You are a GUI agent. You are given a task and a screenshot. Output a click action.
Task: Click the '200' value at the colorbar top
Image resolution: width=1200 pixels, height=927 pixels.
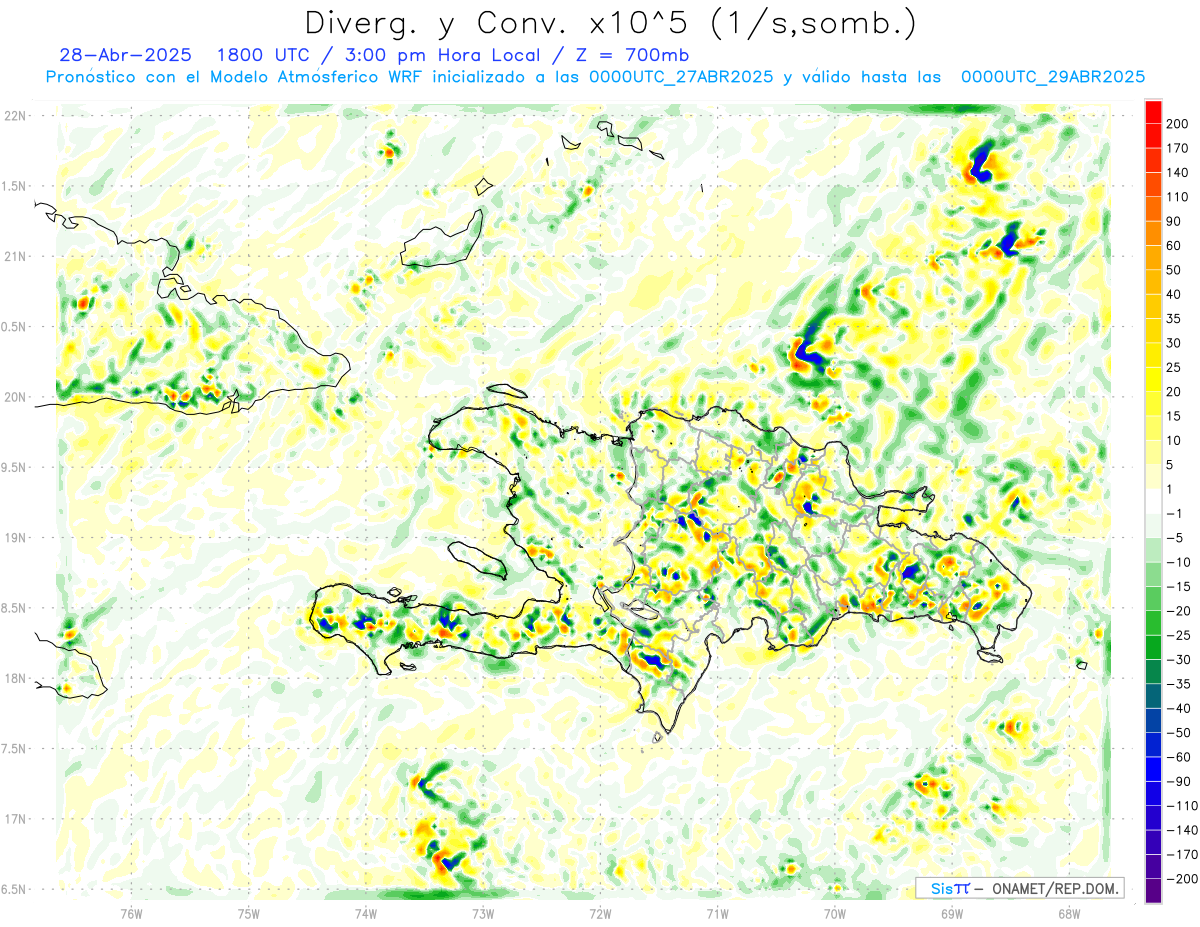1178,124
